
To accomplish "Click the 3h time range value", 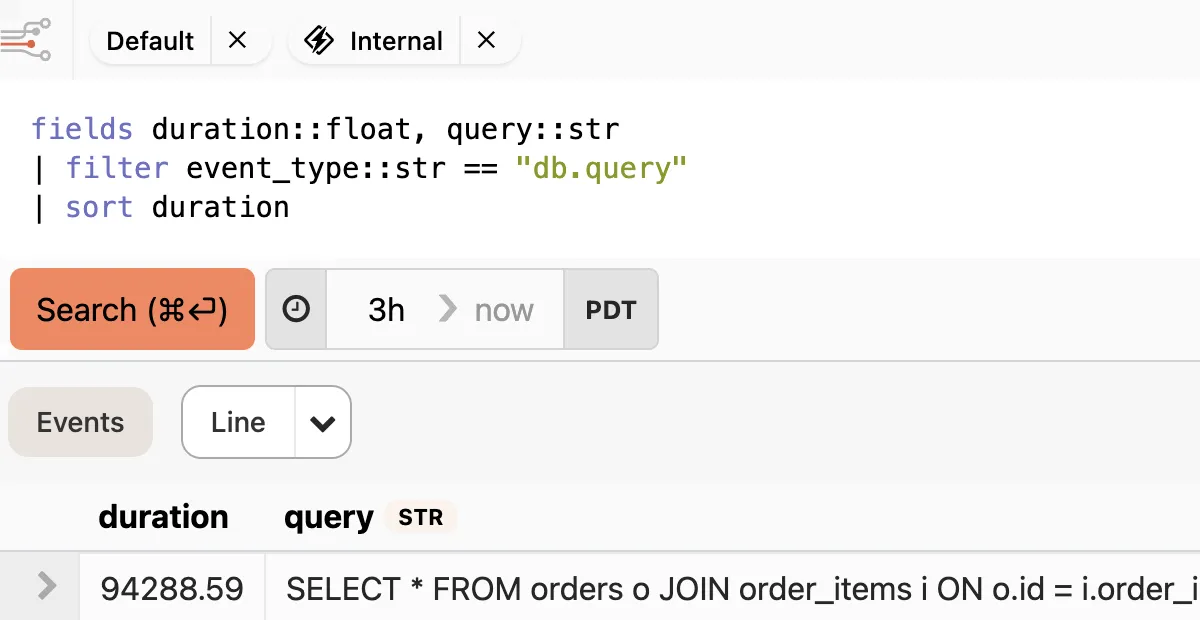I will point(386,309).
